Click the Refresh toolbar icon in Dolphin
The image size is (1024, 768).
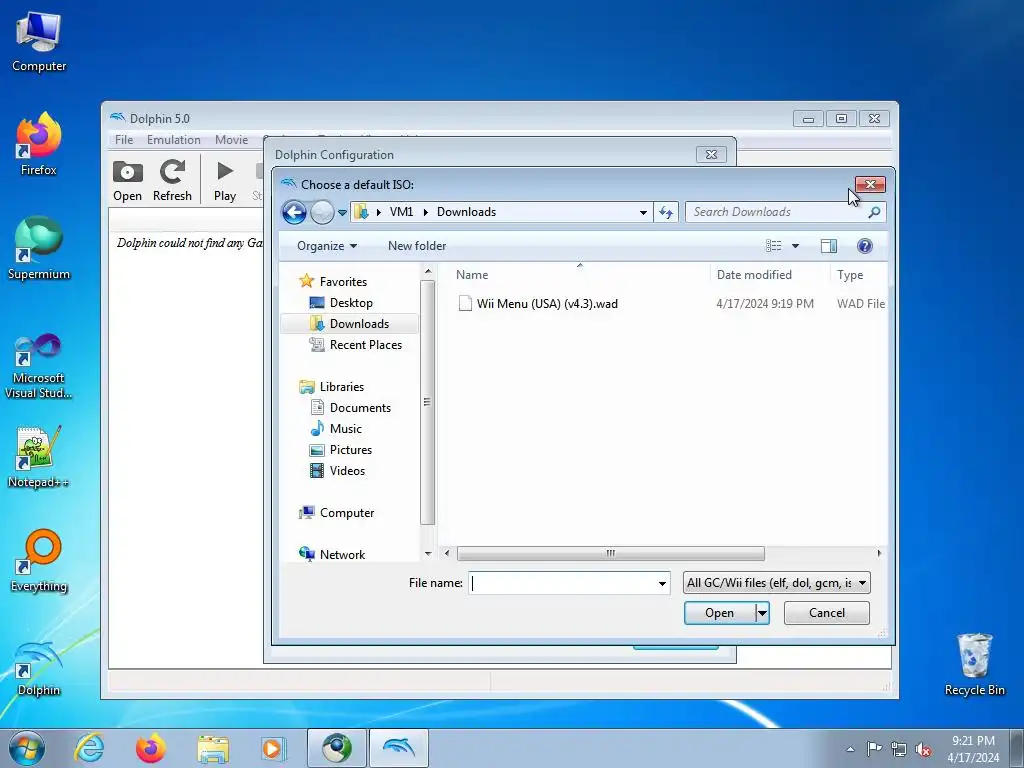(172, 181)
